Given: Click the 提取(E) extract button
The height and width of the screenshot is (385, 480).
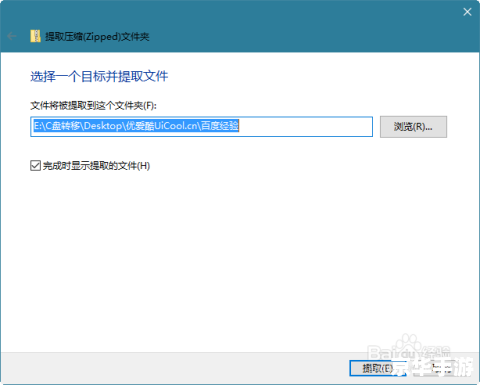Looking at the screenshot, I should click(x=378, y=368).
